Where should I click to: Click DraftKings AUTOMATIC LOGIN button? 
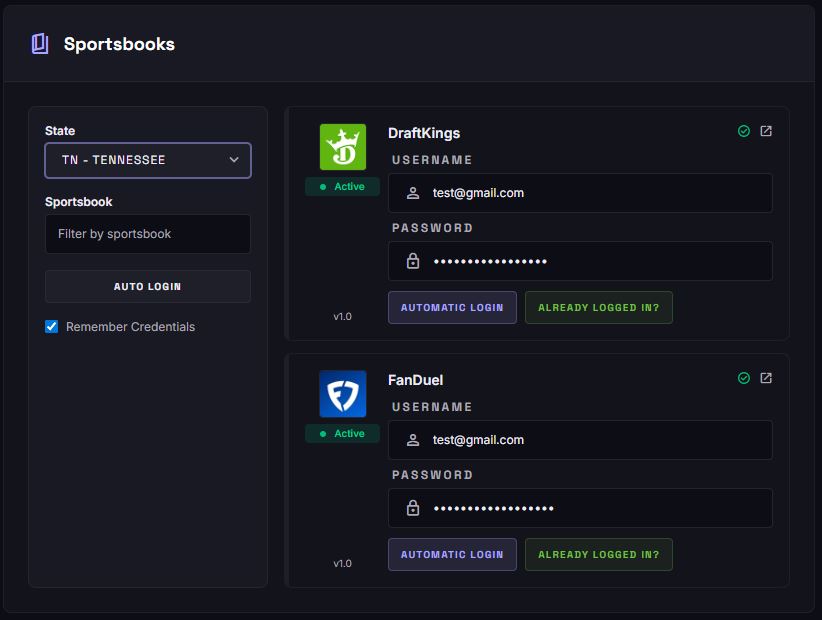pos(452,308)
